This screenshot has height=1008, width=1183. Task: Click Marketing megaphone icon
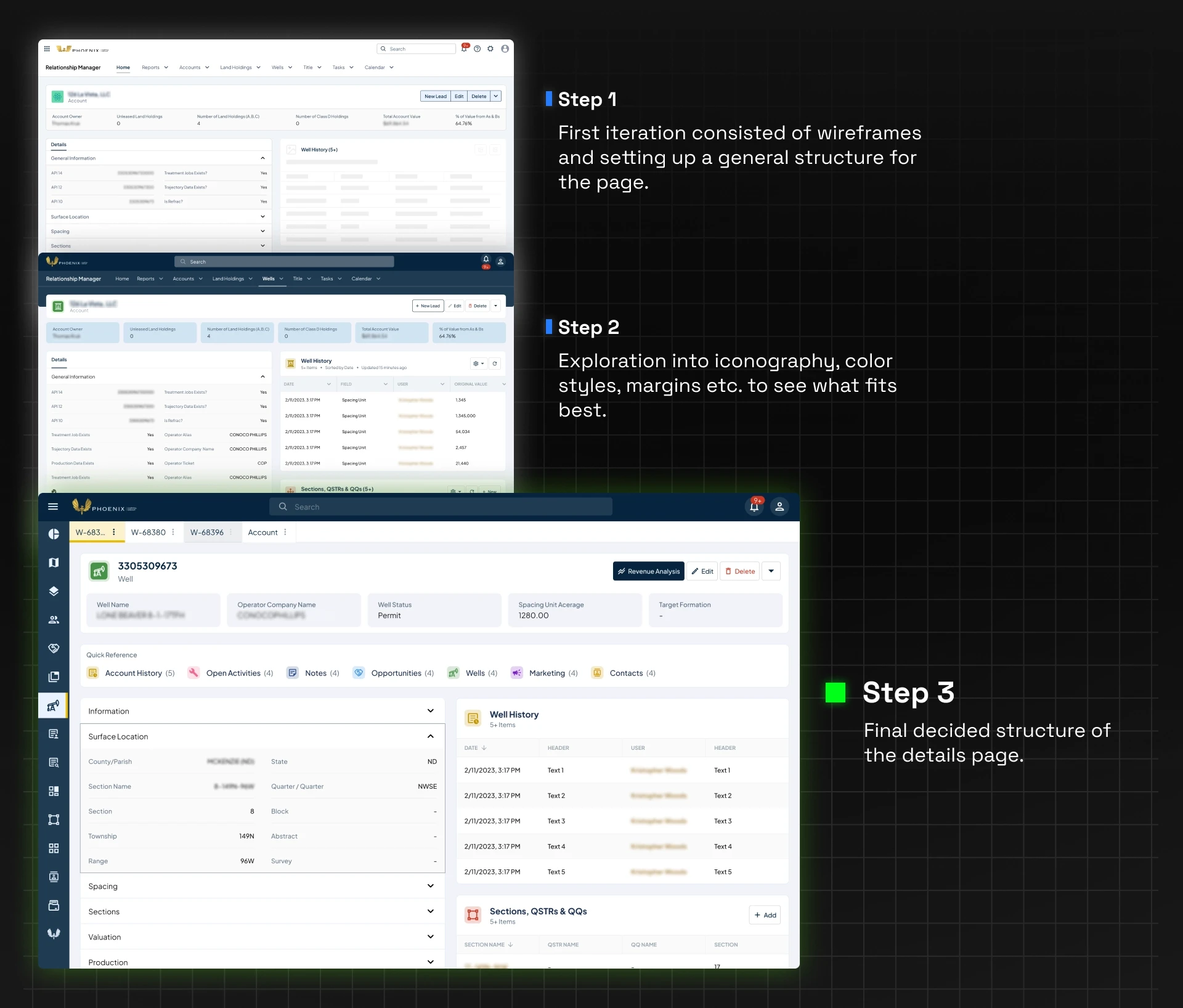click(x=517, y=673)
